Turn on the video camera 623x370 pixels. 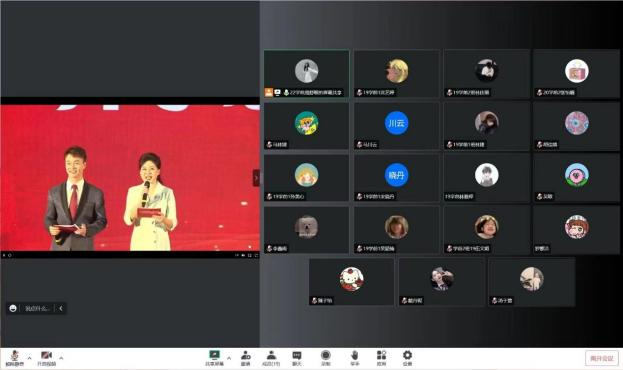pyautogui.click(x=46, y=358)
